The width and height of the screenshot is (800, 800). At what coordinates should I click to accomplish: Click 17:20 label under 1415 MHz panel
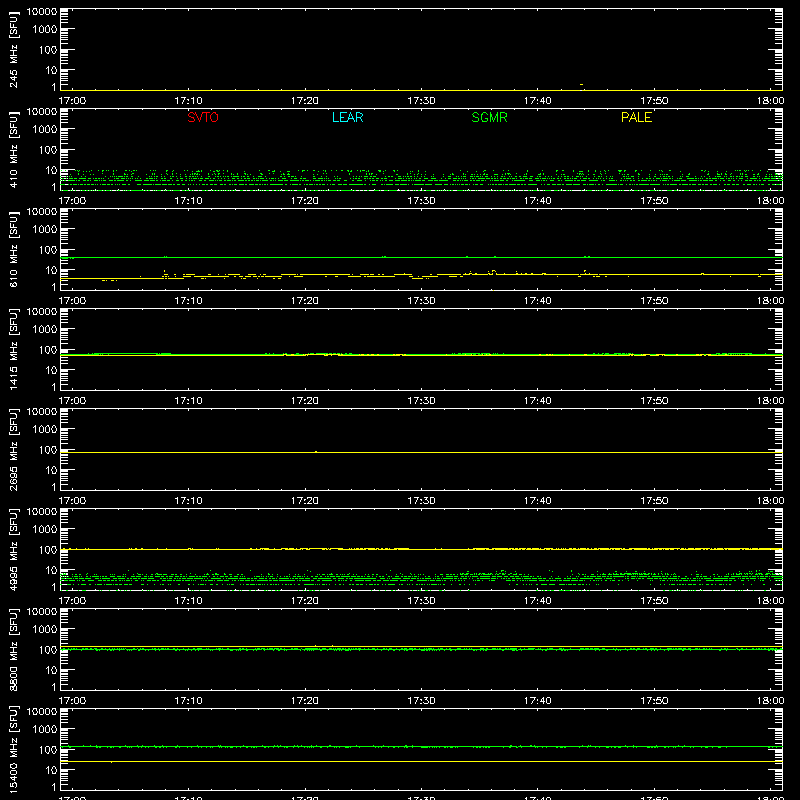305,401
